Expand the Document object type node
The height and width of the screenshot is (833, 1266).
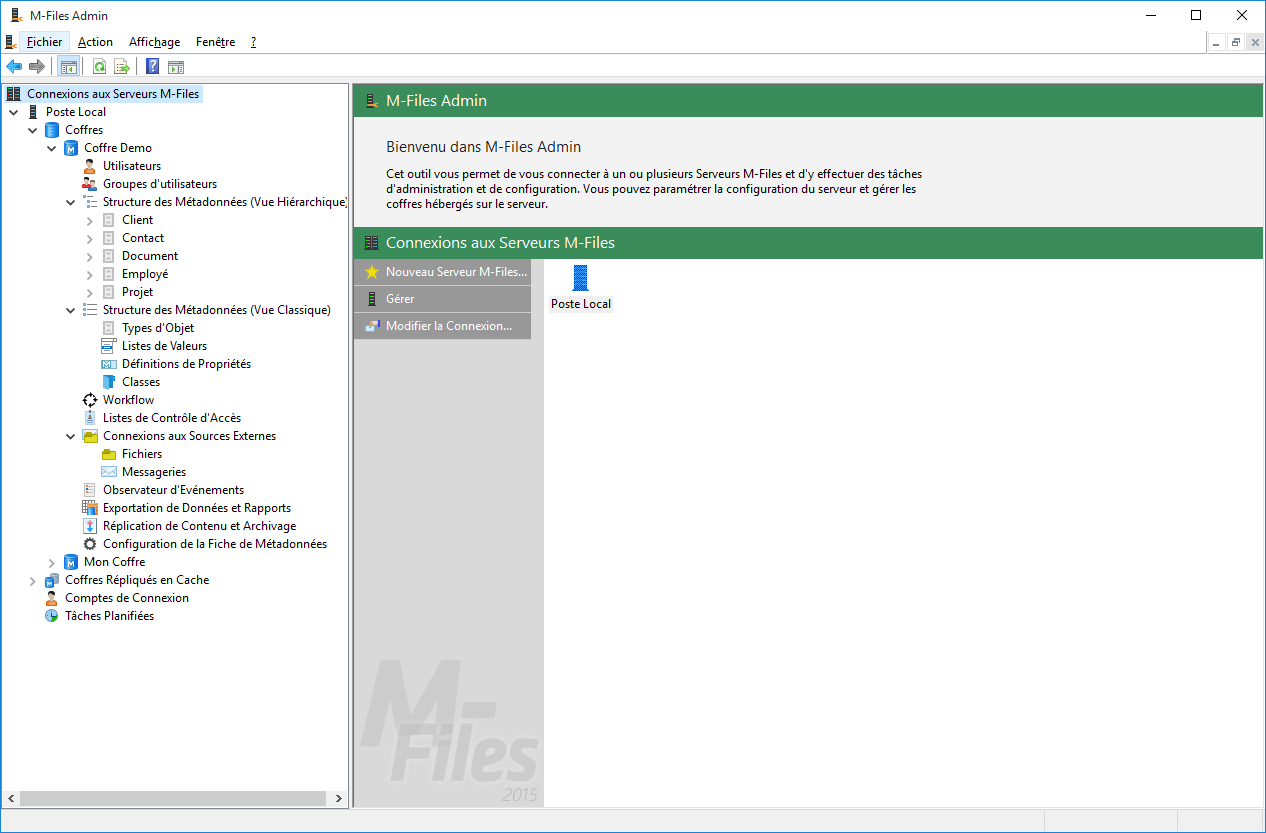[90, 256]
